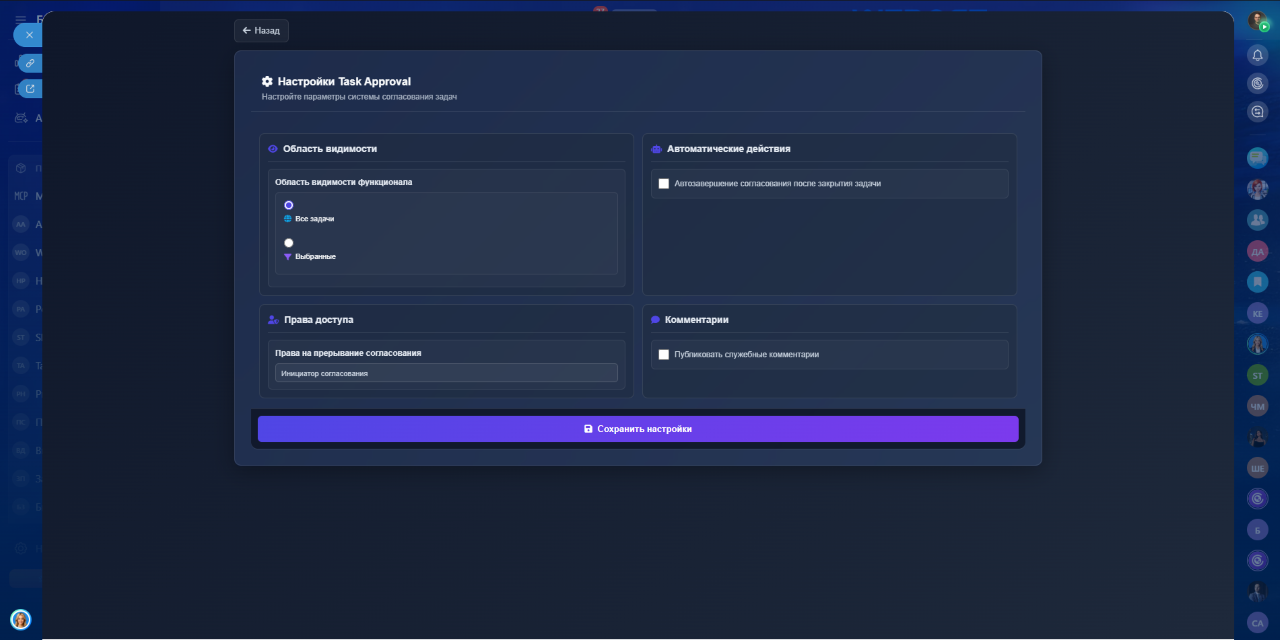
Task: Click the avatar at bottom left corner
Action: [x=21, y=620]
